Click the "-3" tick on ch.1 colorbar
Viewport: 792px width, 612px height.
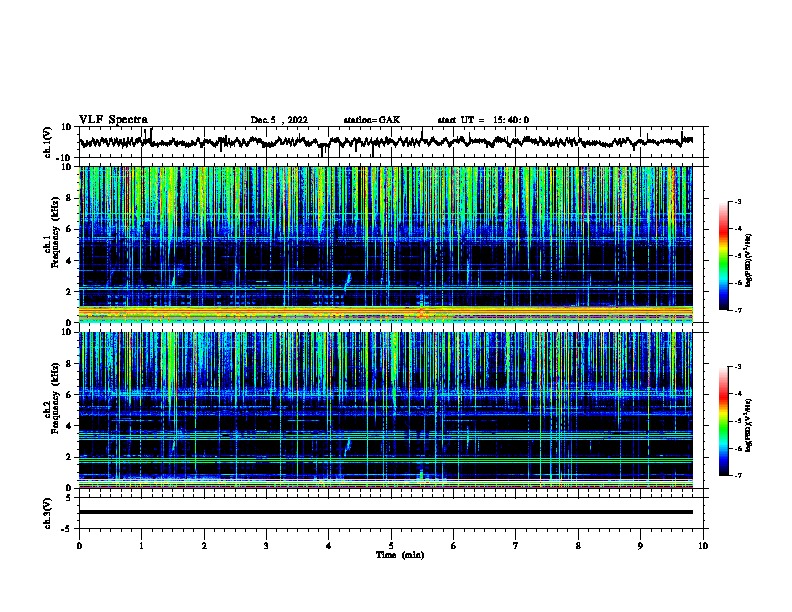[738, 201]
